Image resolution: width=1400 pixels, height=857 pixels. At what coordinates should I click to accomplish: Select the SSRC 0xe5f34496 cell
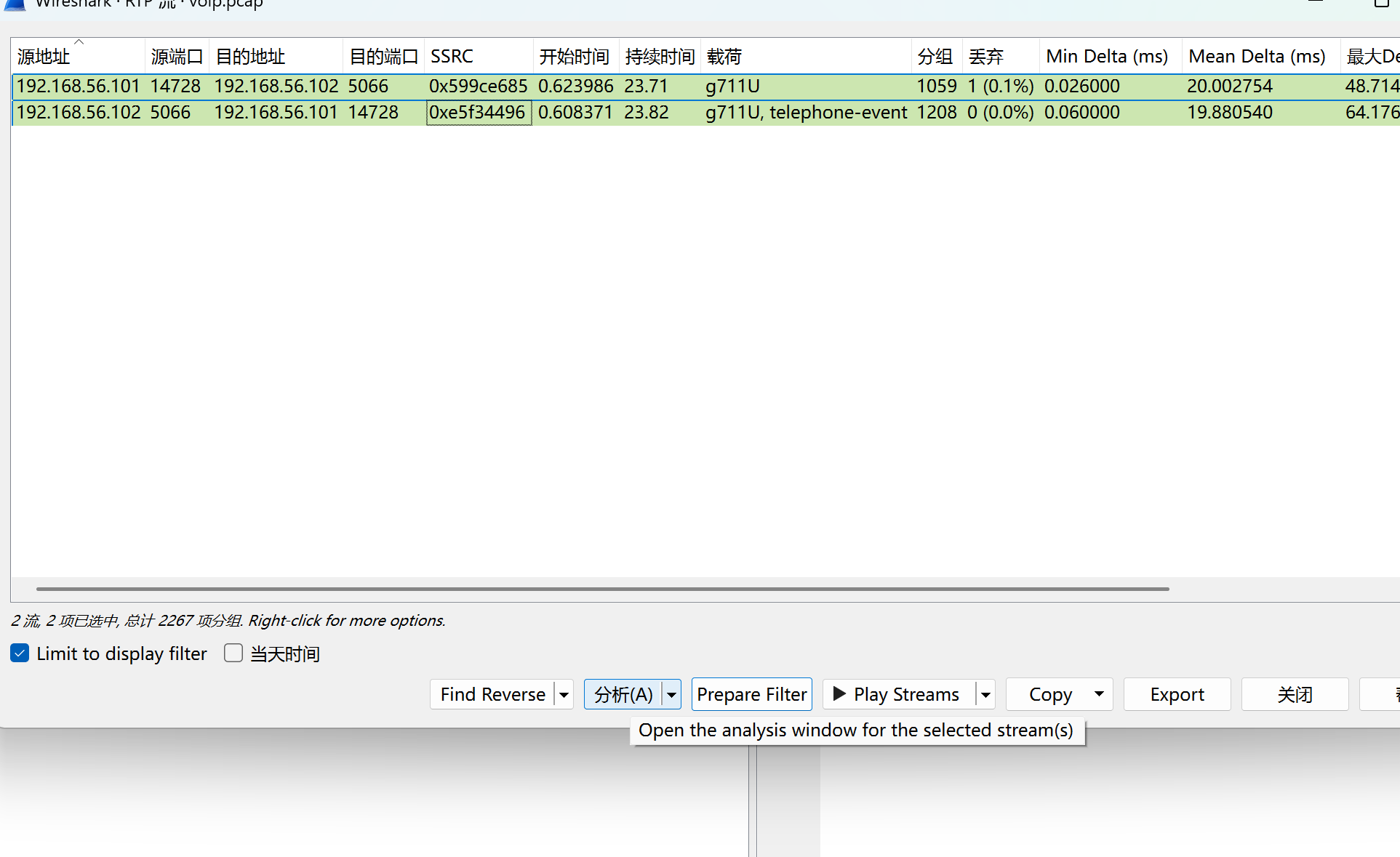coord(478,113)
